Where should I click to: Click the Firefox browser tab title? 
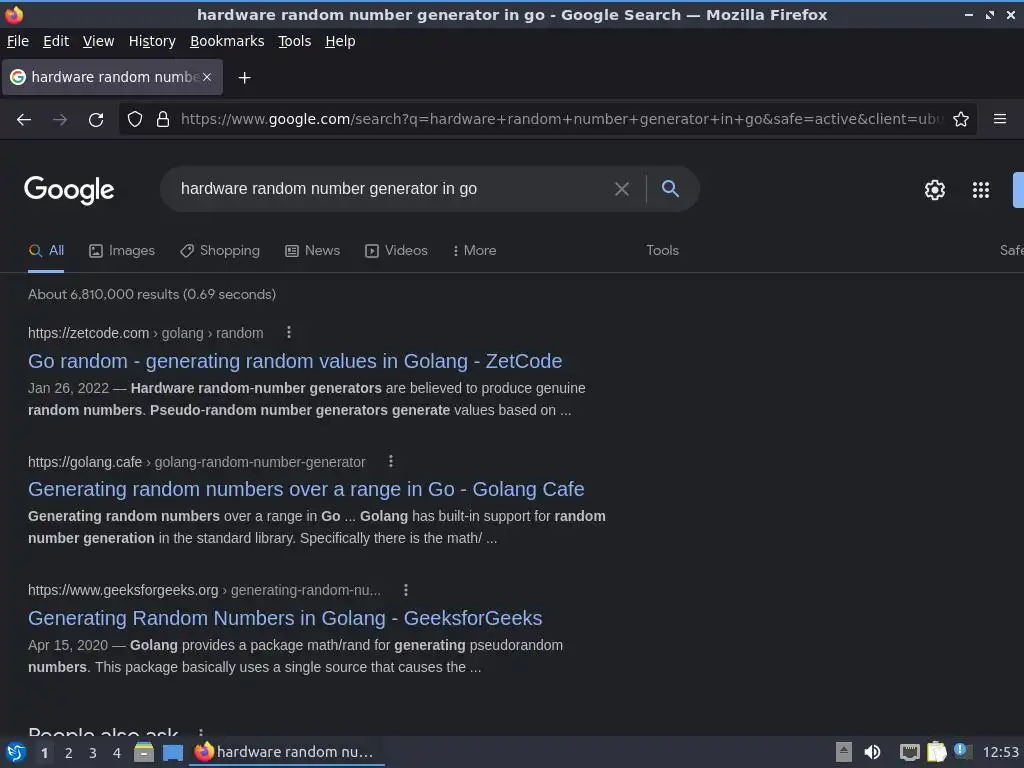click(114, 77)
